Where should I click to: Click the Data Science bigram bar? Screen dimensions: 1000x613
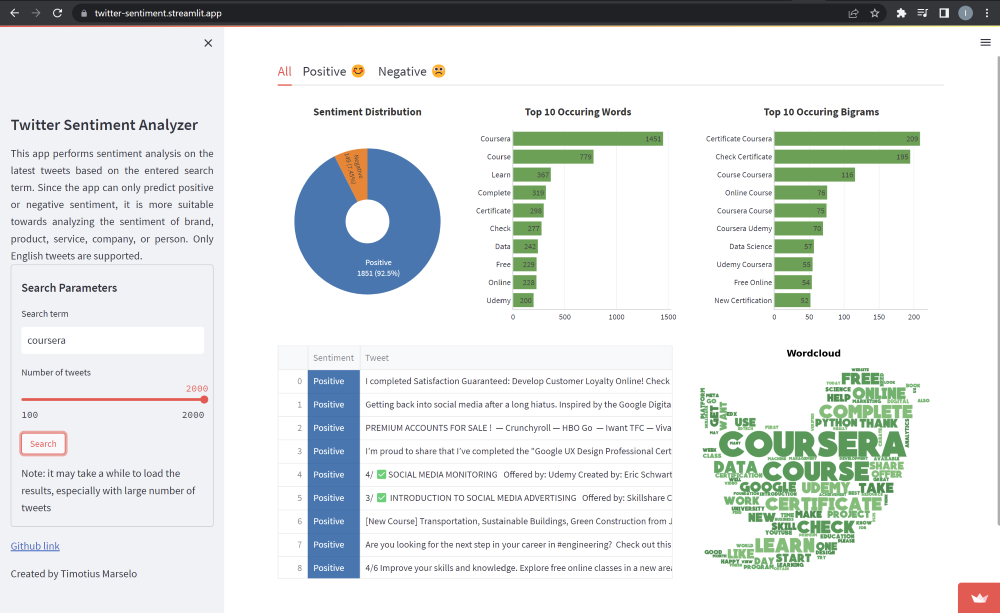(x=795, y=247)
